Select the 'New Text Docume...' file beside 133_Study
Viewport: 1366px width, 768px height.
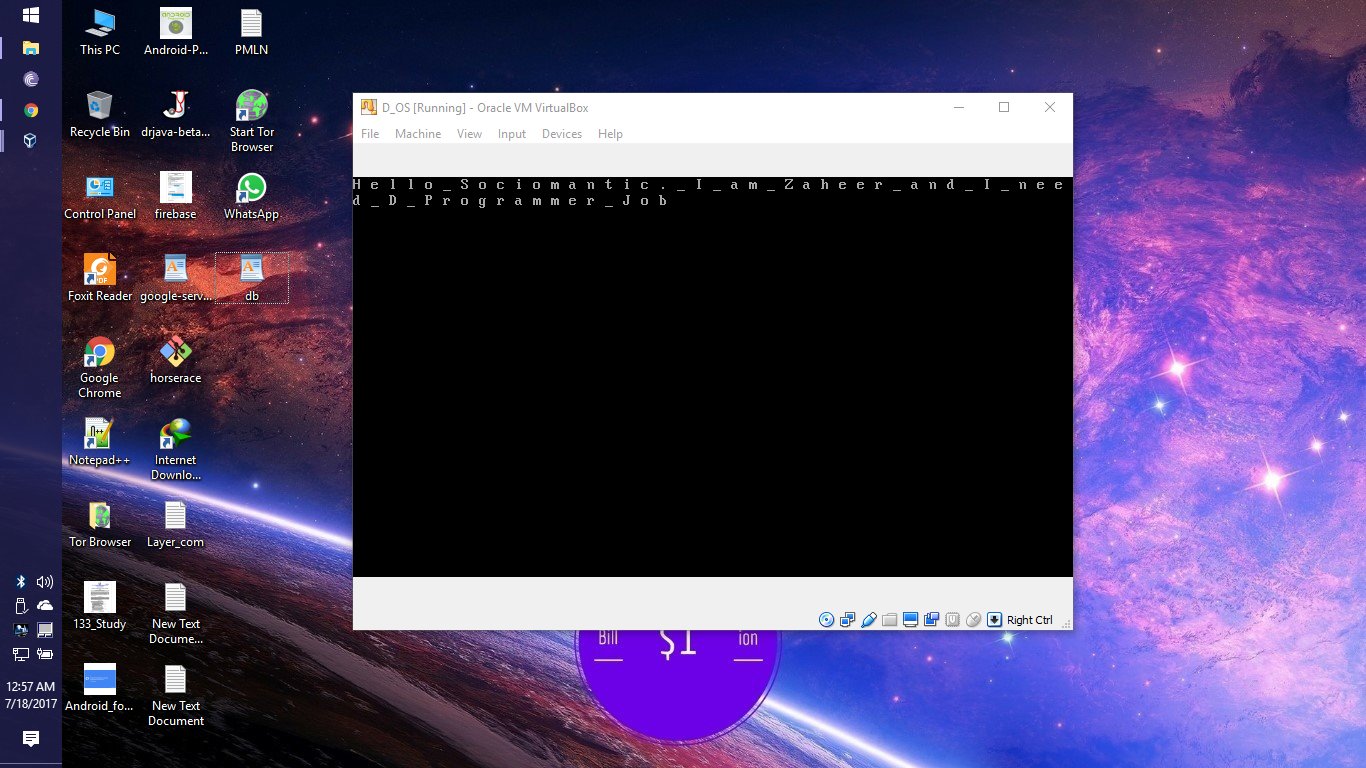click(x=176, y=613)
